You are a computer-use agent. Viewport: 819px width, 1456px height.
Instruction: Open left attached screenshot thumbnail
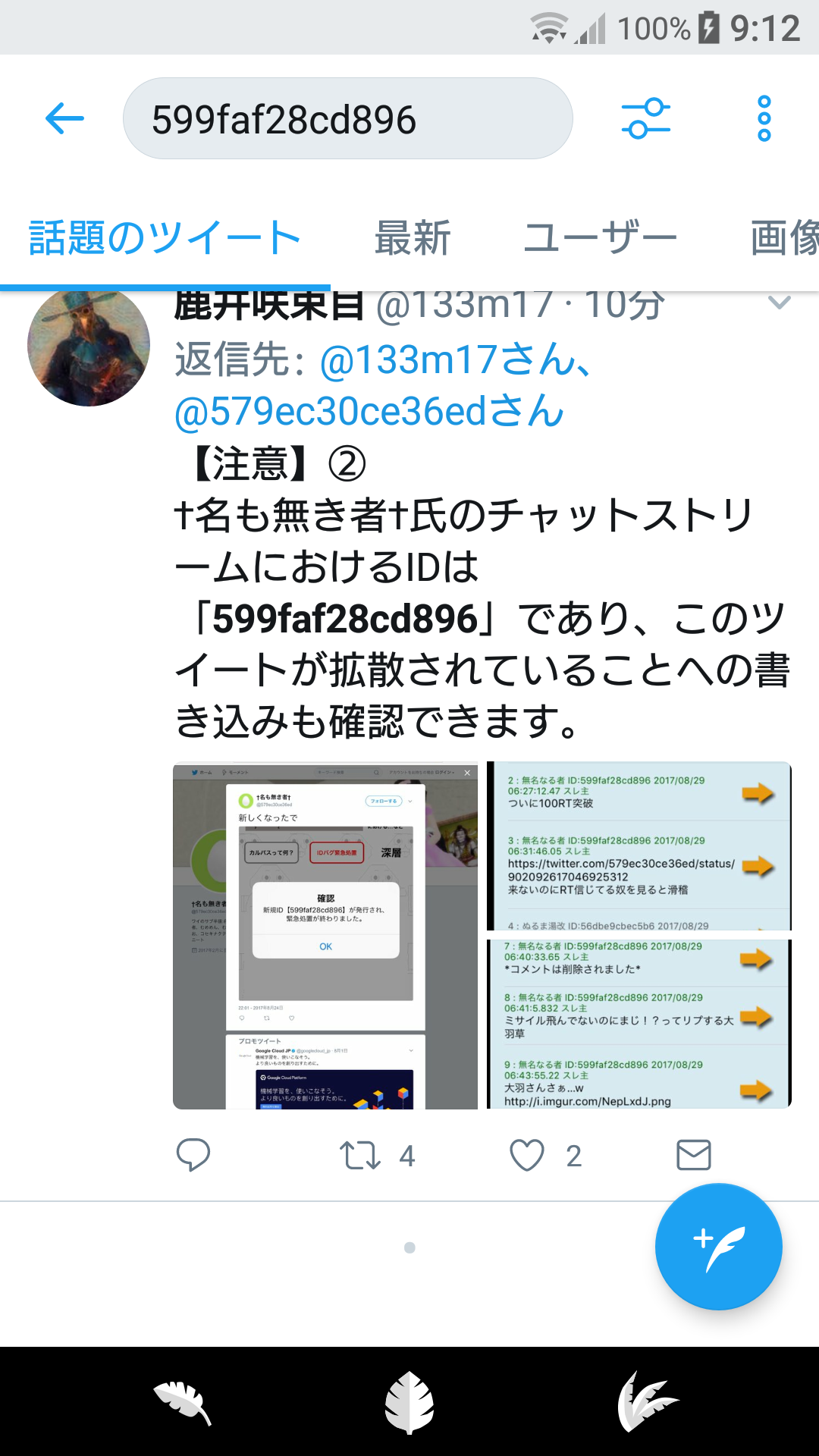(325, 935)
